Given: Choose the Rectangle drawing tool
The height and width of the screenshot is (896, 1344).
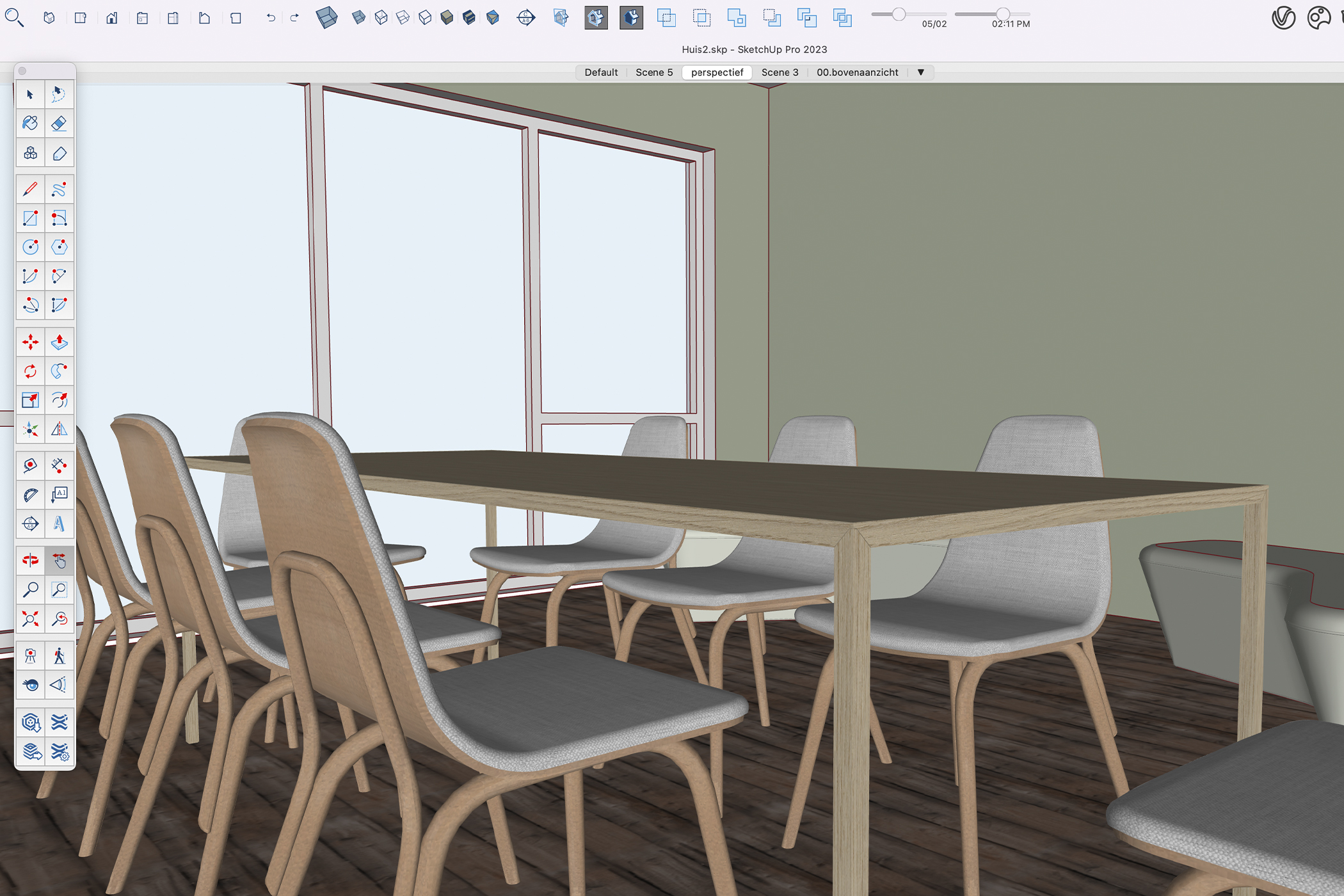Looking at the screenshot, I should click(30, 218).
